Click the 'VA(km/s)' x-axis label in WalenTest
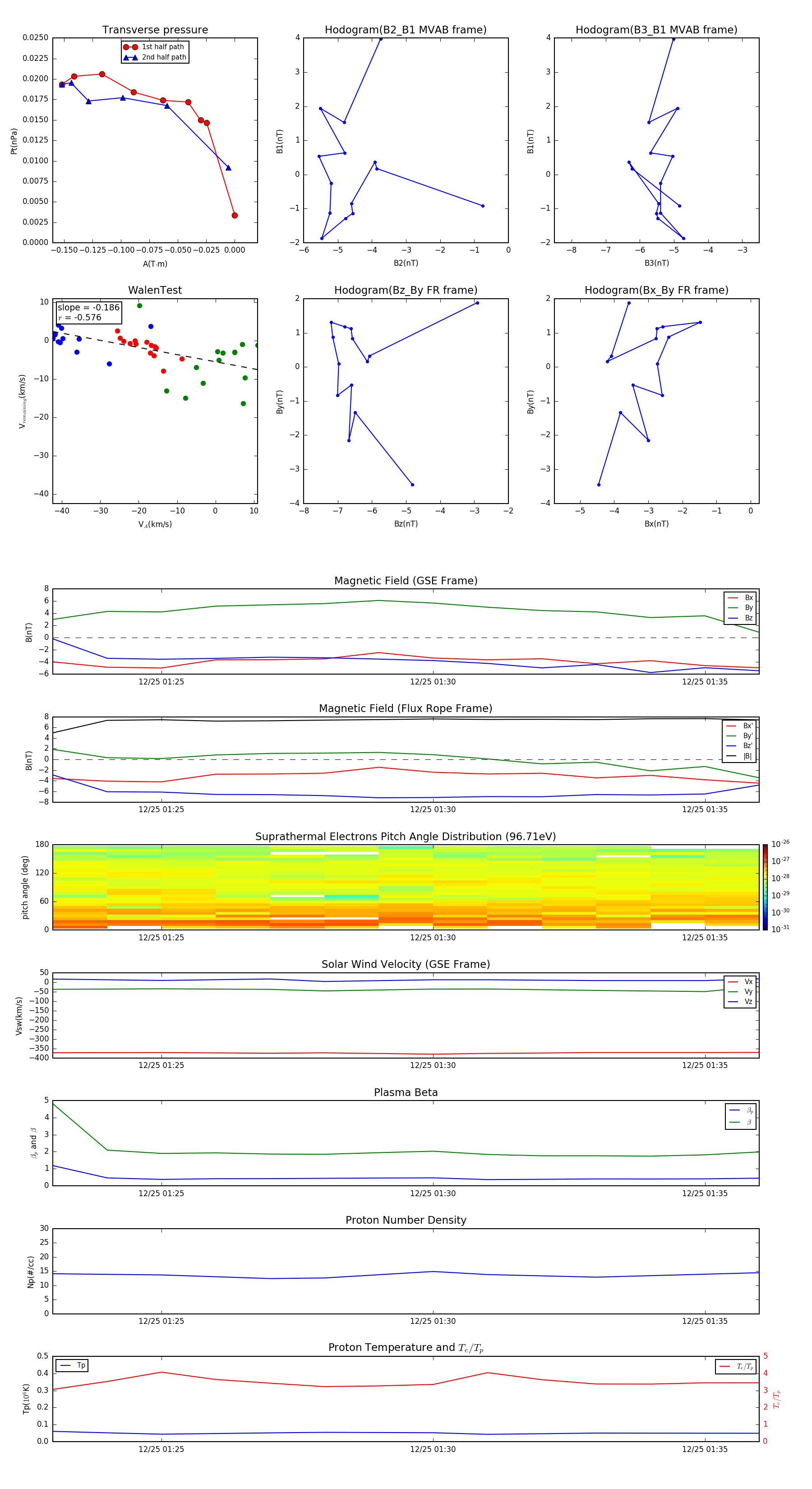This screenshot has height=1489, width=812. tap(155, 525)
